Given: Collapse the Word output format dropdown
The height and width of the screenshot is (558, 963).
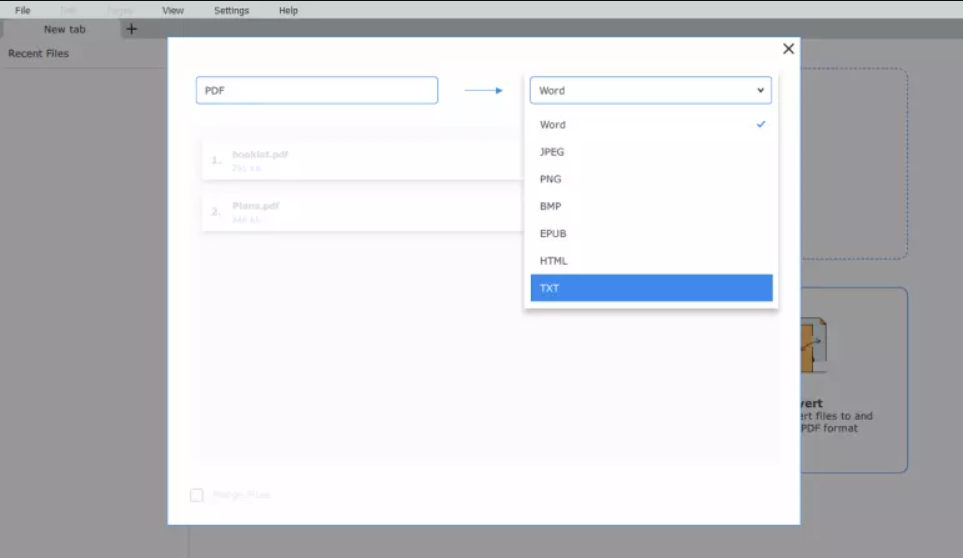Looking at the screenshot, I should click(x=650, y=90).
